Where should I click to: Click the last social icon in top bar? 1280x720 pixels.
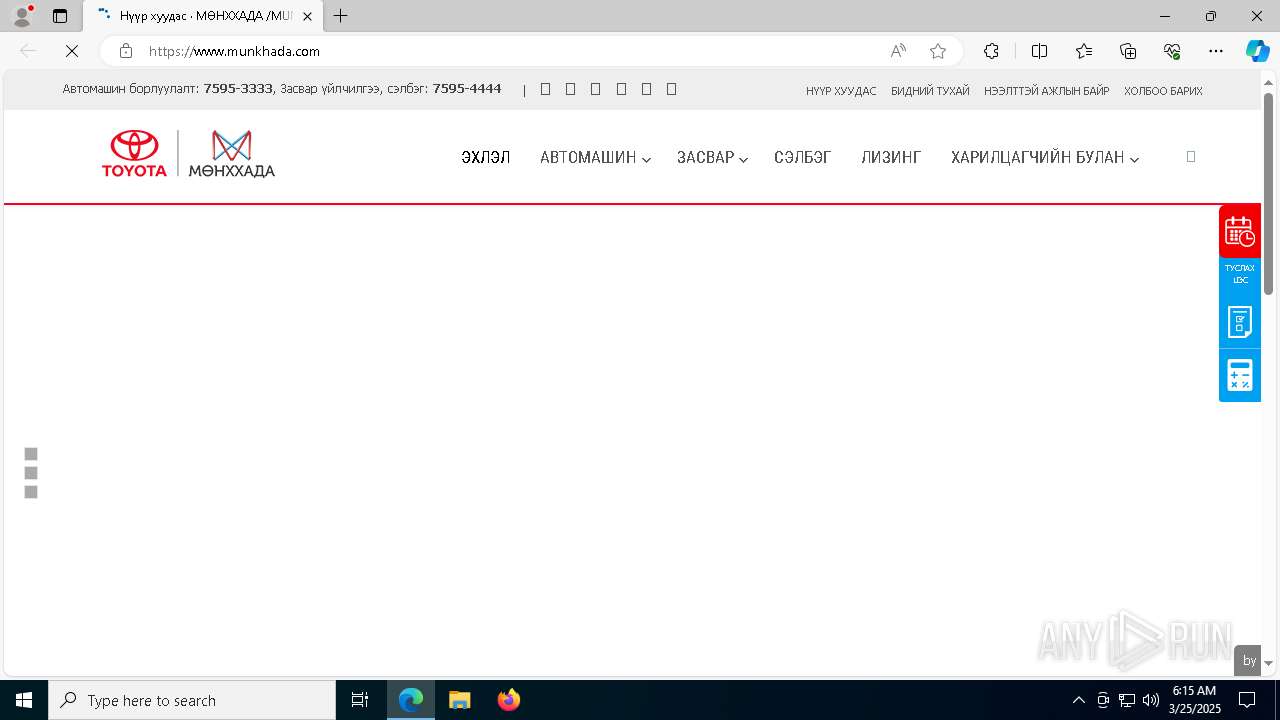(x=671, y=89)
